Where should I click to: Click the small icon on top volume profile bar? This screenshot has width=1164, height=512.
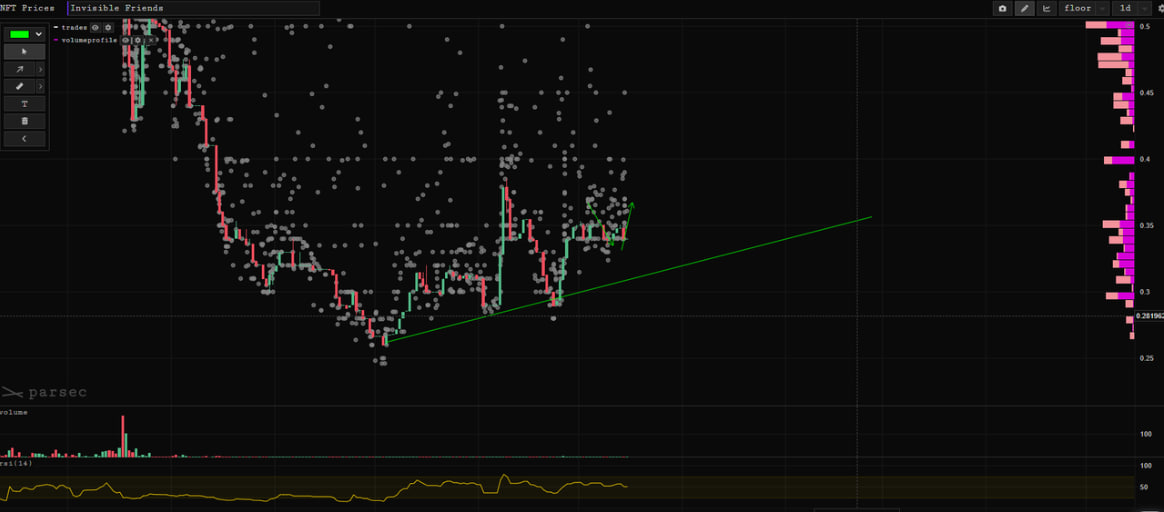(1129, 25)
